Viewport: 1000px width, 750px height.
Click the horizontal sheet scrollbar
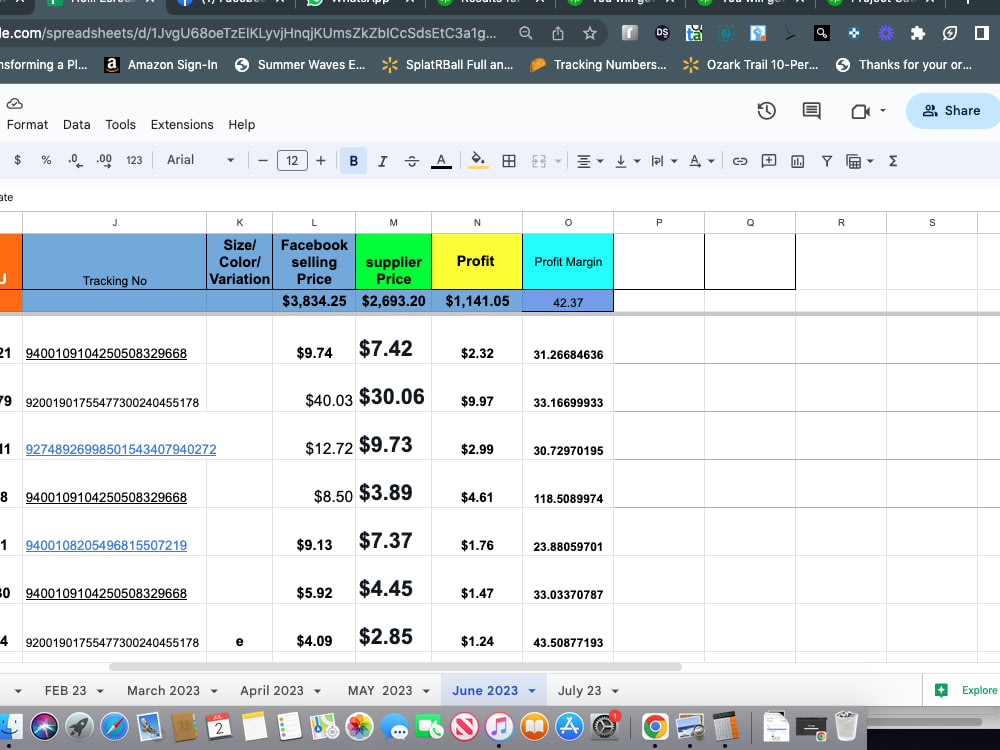395,667
